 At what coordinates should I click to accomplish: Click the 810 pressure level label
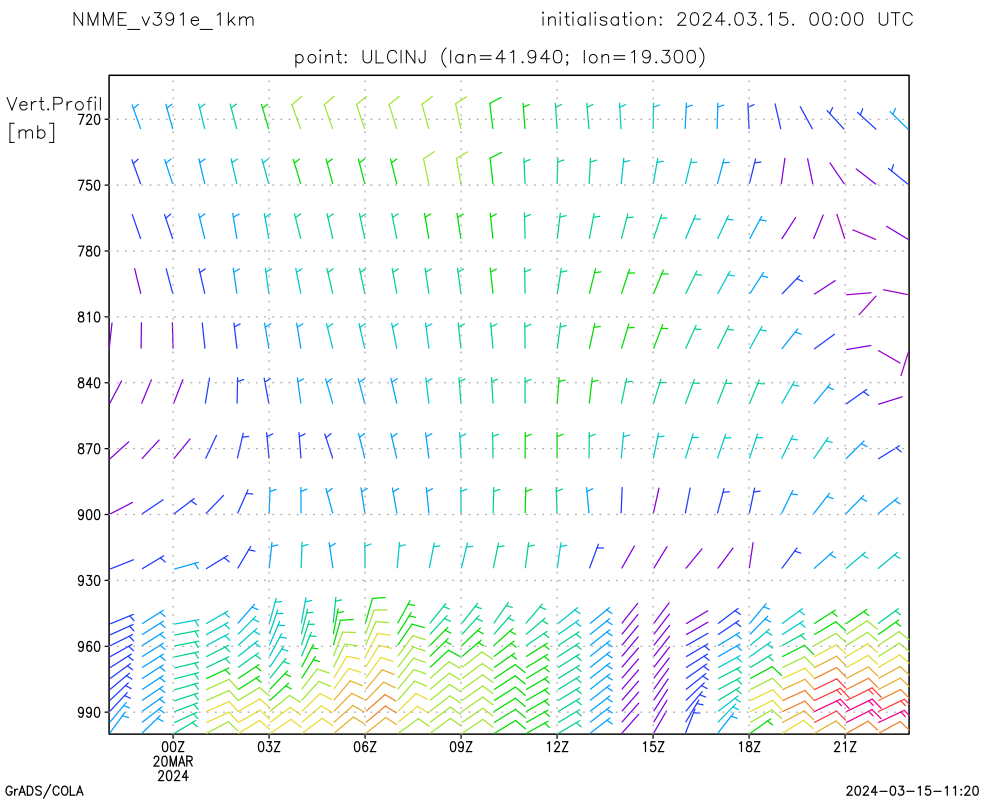coord(89,317)
